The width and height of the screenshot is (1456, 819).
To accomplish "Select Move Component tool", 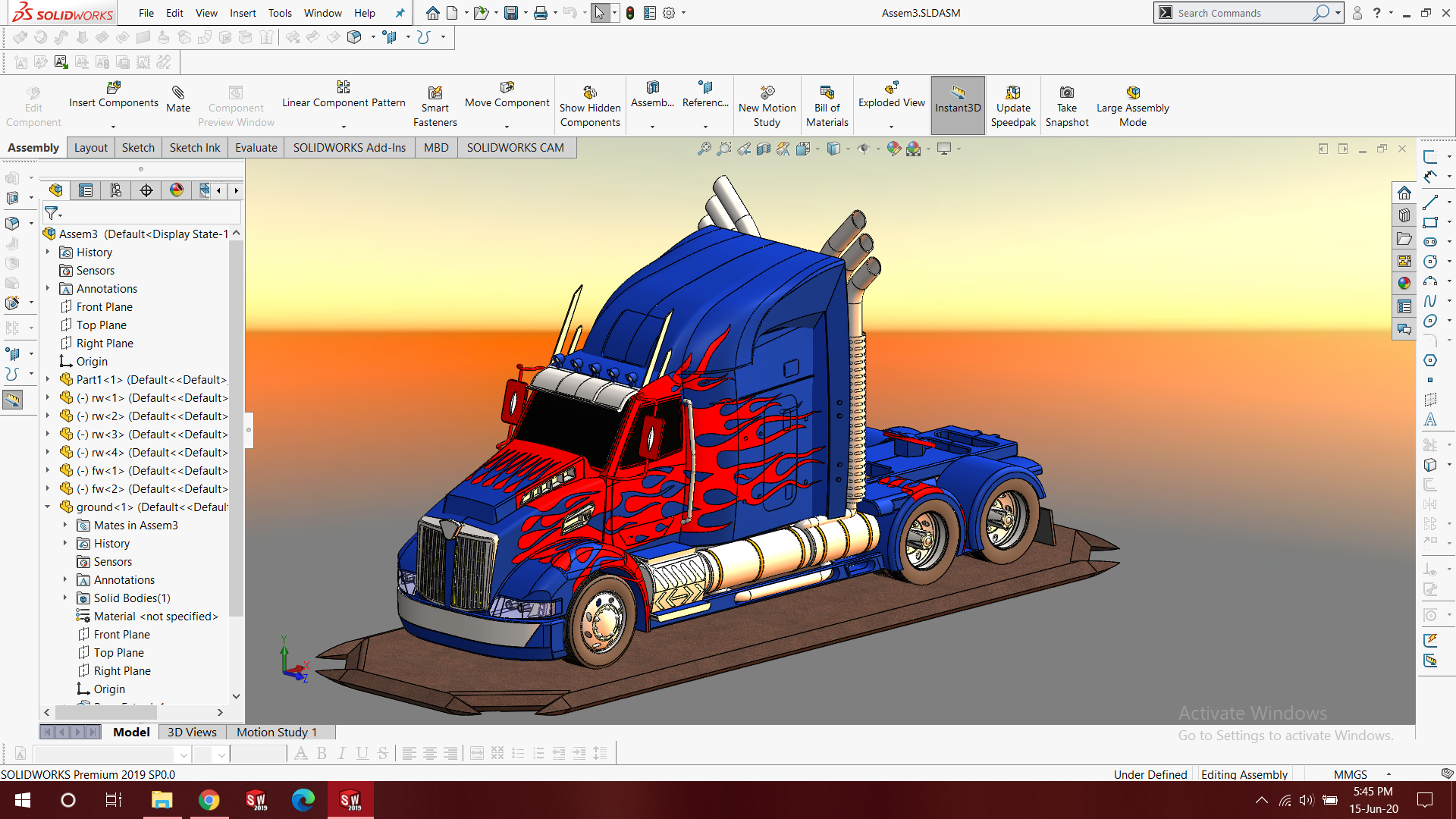I will [x=507, y=96].
